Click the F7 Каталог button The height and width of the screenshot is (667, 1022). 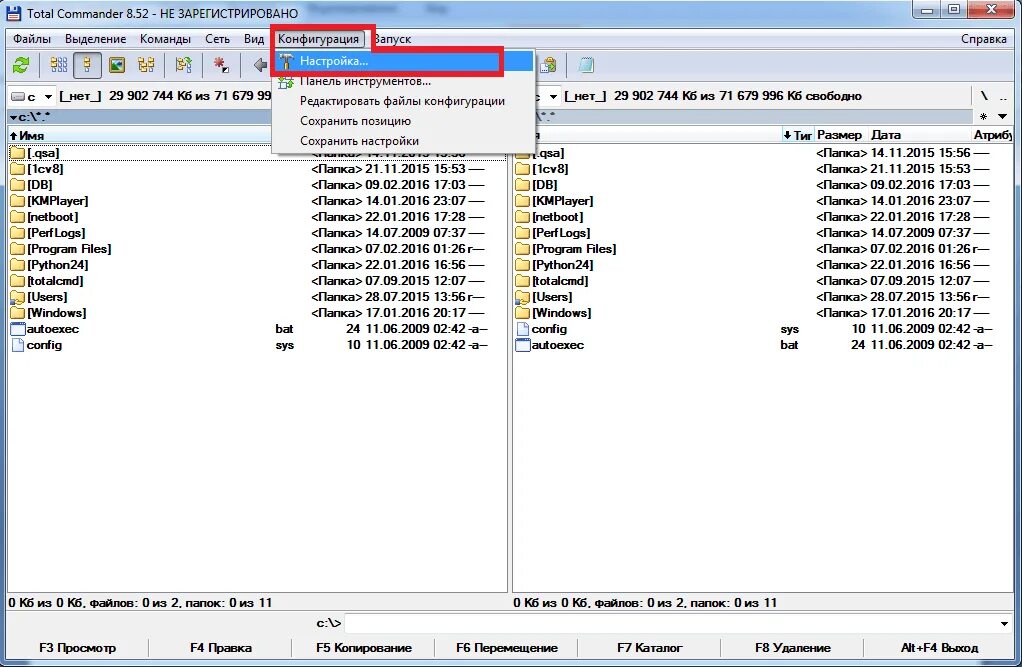(650, 648)
